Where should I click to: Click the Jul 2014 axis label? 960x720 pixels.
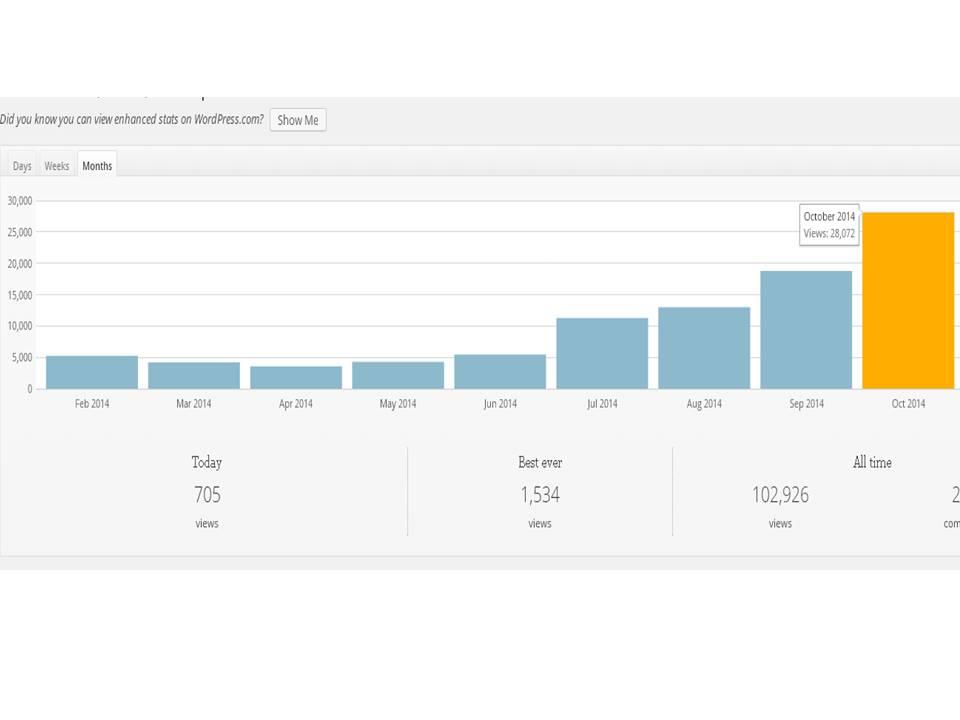point(602,404)
